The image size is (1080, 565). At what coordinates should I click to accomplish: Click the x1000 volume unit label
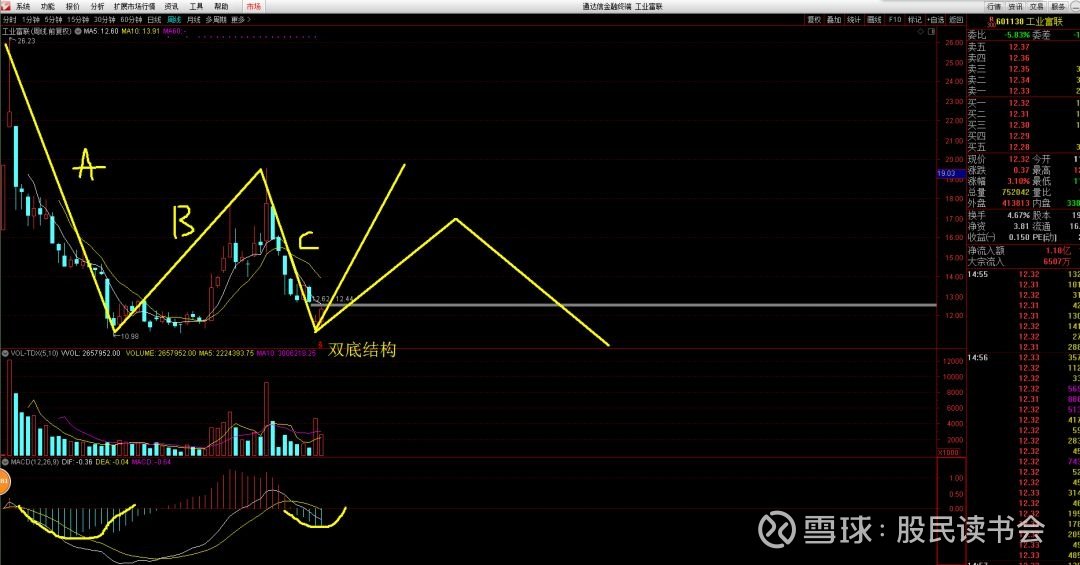click(948, 452)
